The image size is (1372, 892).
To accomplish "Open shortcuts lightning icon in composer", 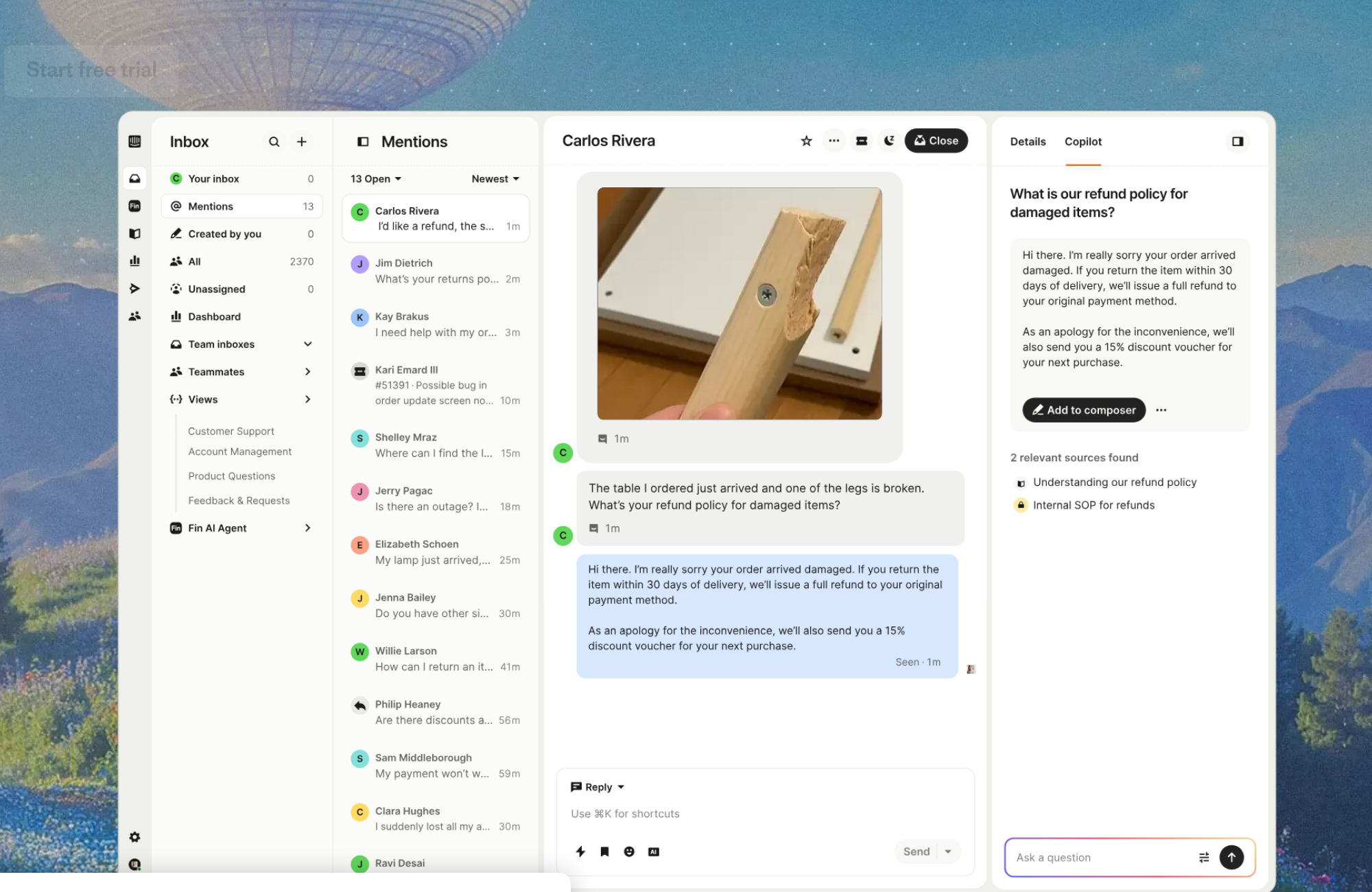I will tap(580, 852).
